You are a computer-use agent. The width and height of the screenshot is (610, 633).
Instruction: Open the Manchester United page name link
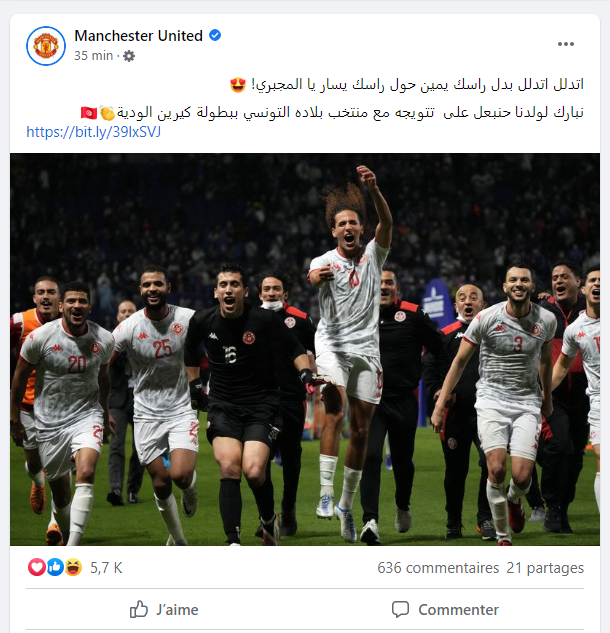pos(138,36)
